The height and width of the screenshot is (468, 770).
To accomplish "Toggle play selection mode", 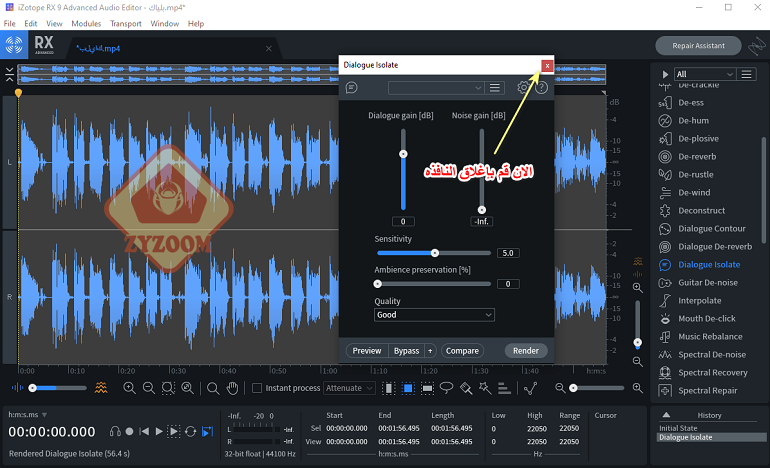I will tap(174, 431).
